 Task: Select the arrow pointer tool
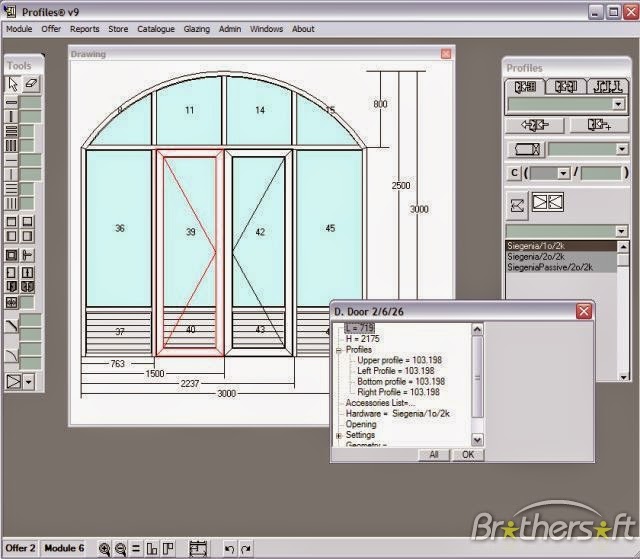(x=13, y=84)
